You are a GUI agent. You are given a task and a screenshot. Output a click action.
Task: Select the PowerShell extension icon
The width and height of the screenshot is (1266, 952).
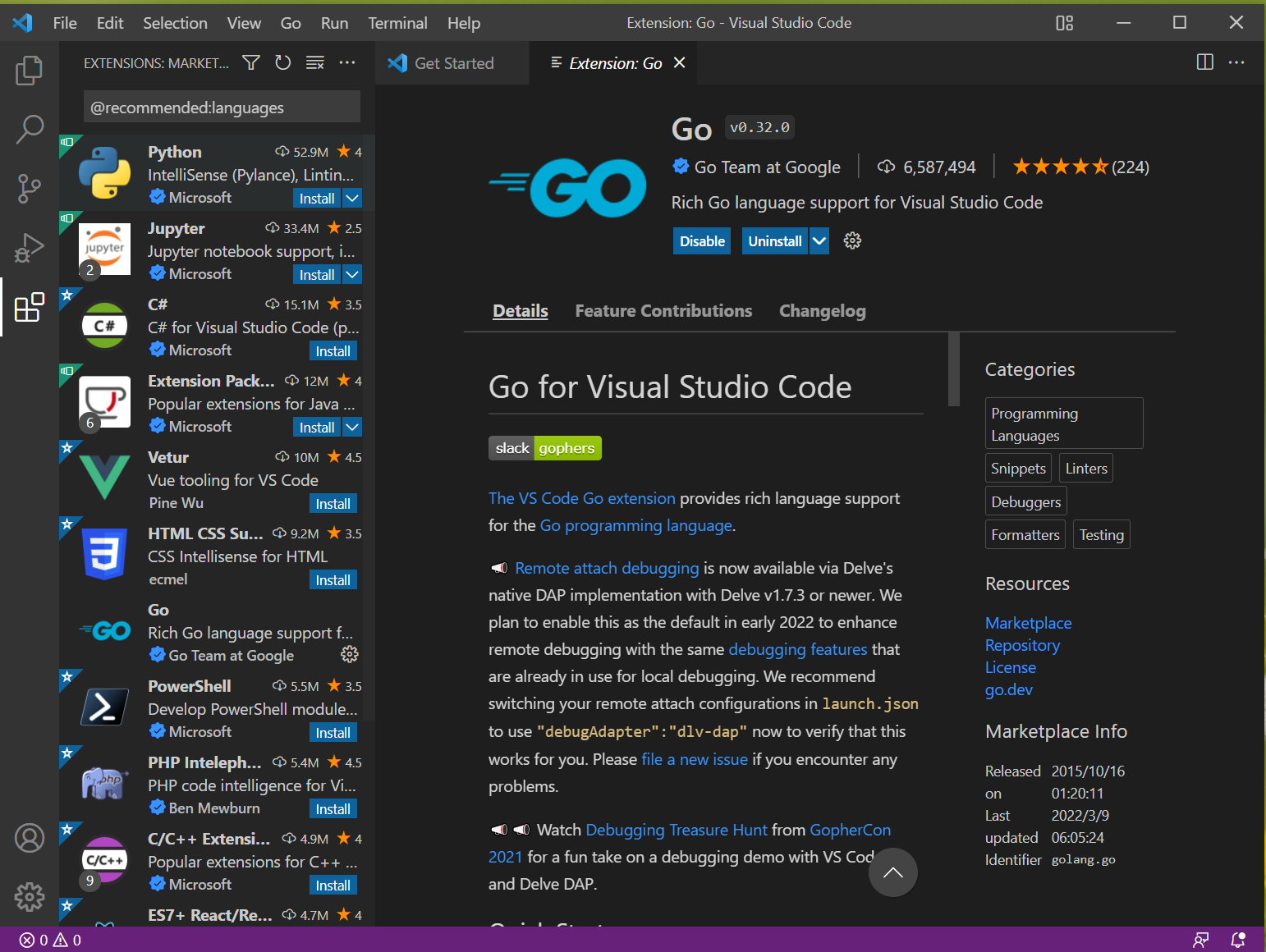tap(104, 707)
